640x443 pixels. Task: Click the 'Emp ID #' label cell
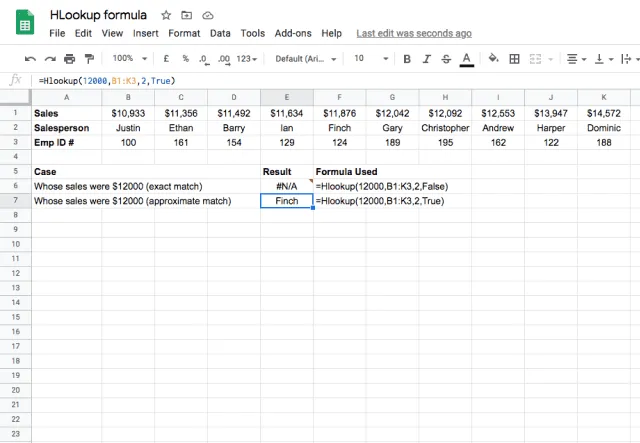(x=67, y=142)
